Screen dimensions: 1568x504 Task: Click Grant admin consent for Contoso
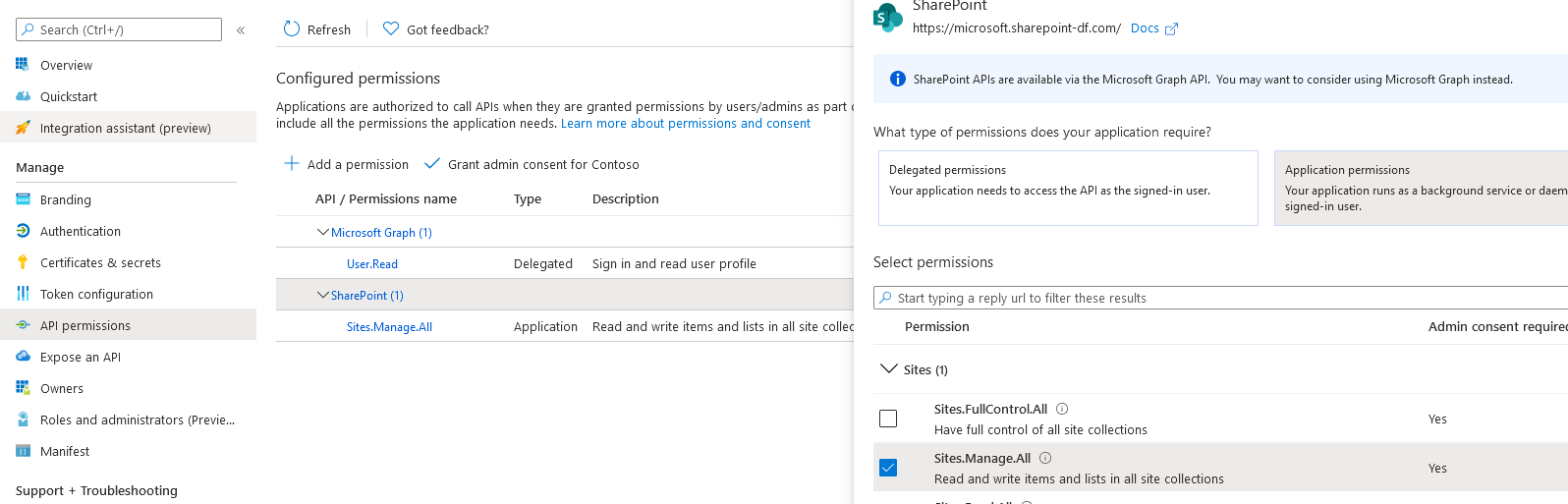pyautogui.click(x=532, y=164)
